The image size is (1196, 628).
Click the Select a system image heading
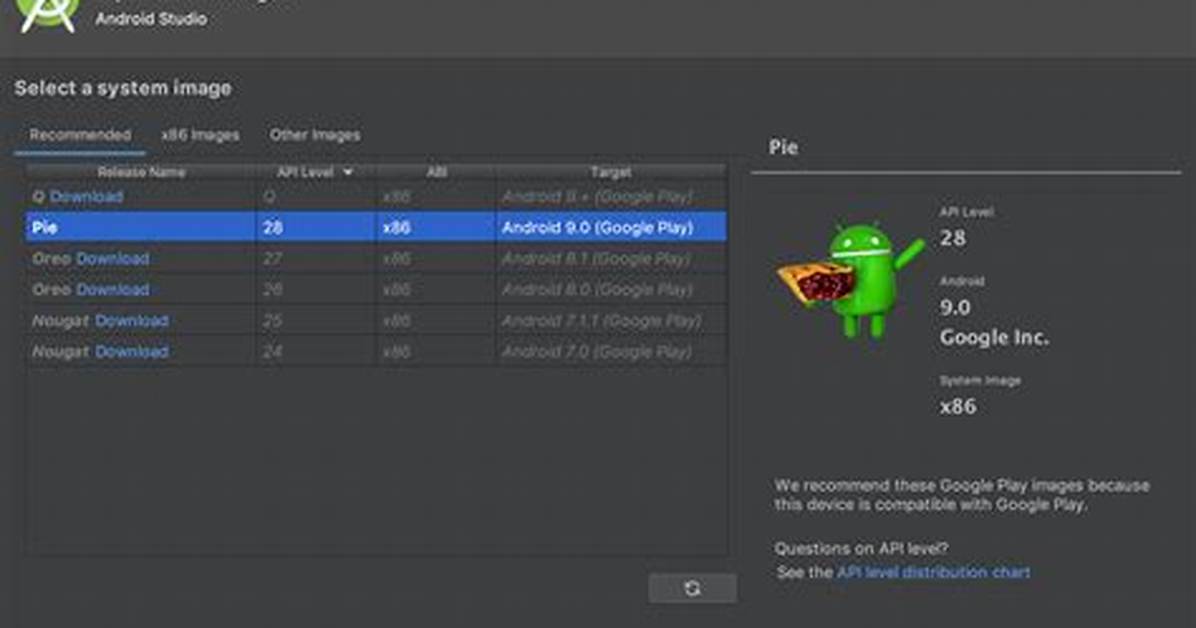123,88
